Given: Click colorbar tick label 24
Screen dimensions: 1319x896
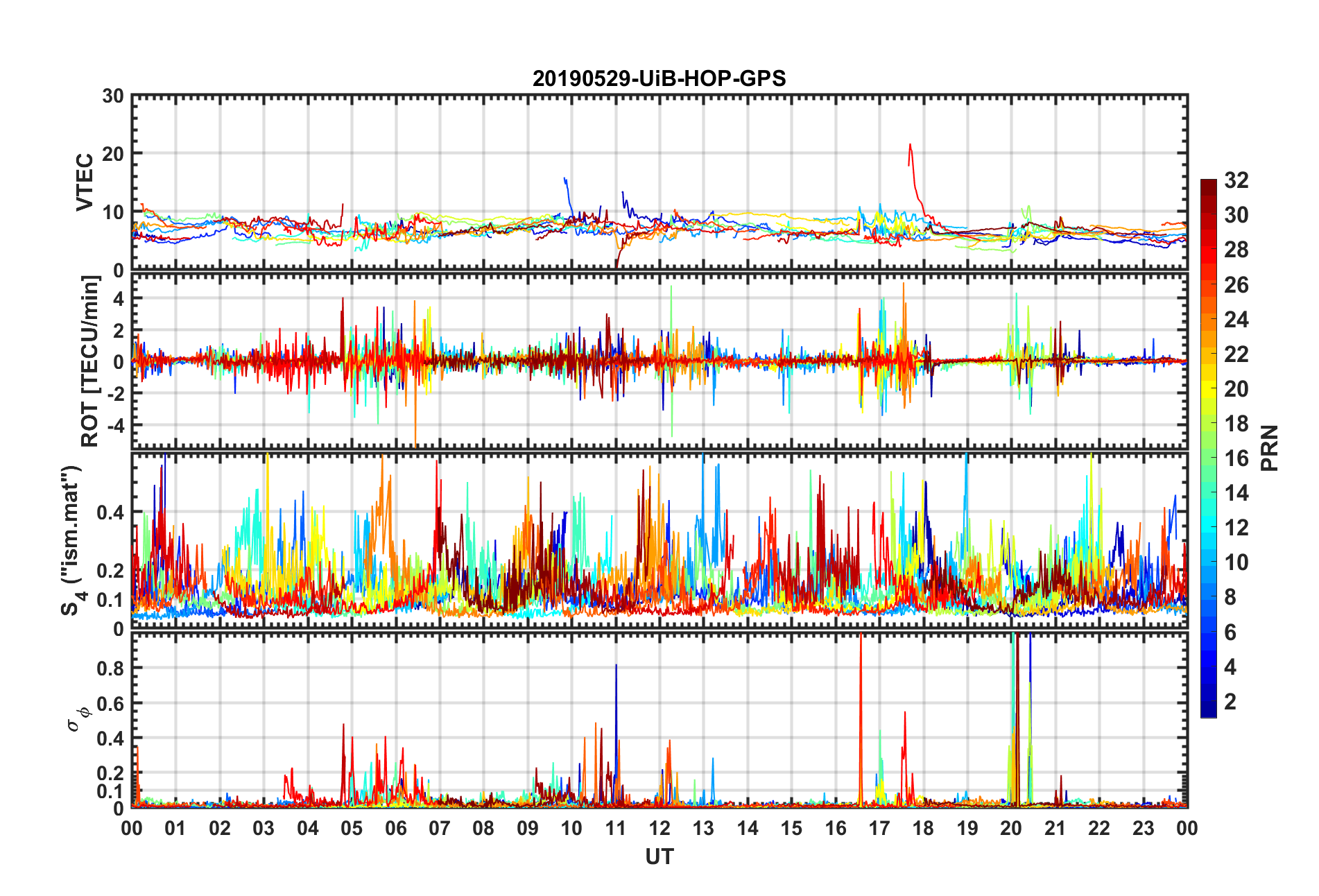Looking at the screenshot, I should tap(1236, 320).
